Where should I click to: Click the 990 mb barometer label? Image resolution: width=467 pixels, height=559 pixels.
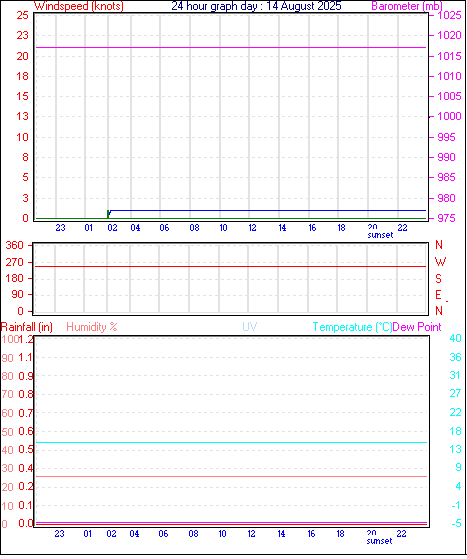[x=446, y=157]
